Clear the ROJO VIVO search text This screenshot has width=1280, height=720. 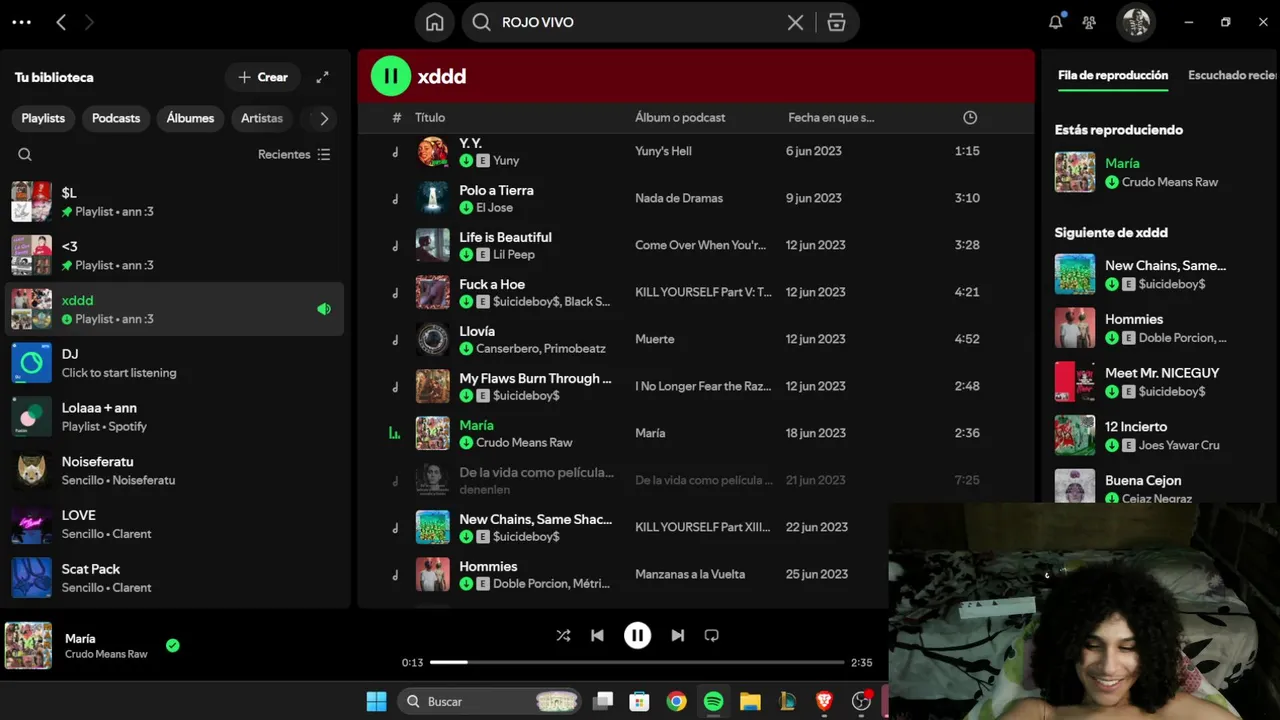pyautogui.click(x=795, y=22)
